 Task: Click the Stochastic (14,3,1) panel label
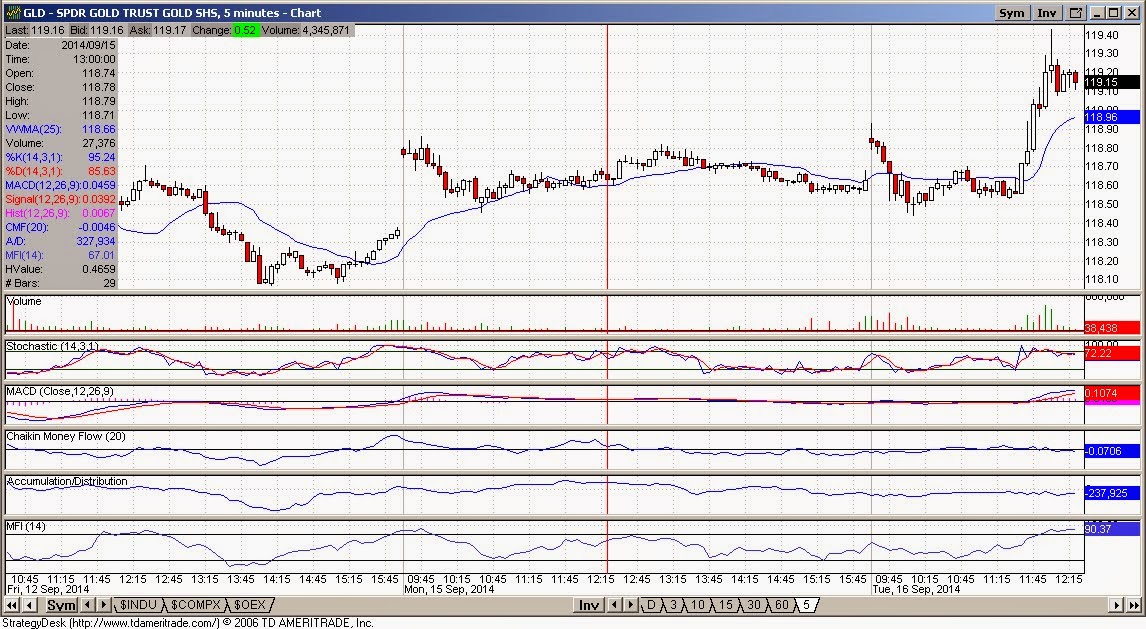(x=52, y=346)
